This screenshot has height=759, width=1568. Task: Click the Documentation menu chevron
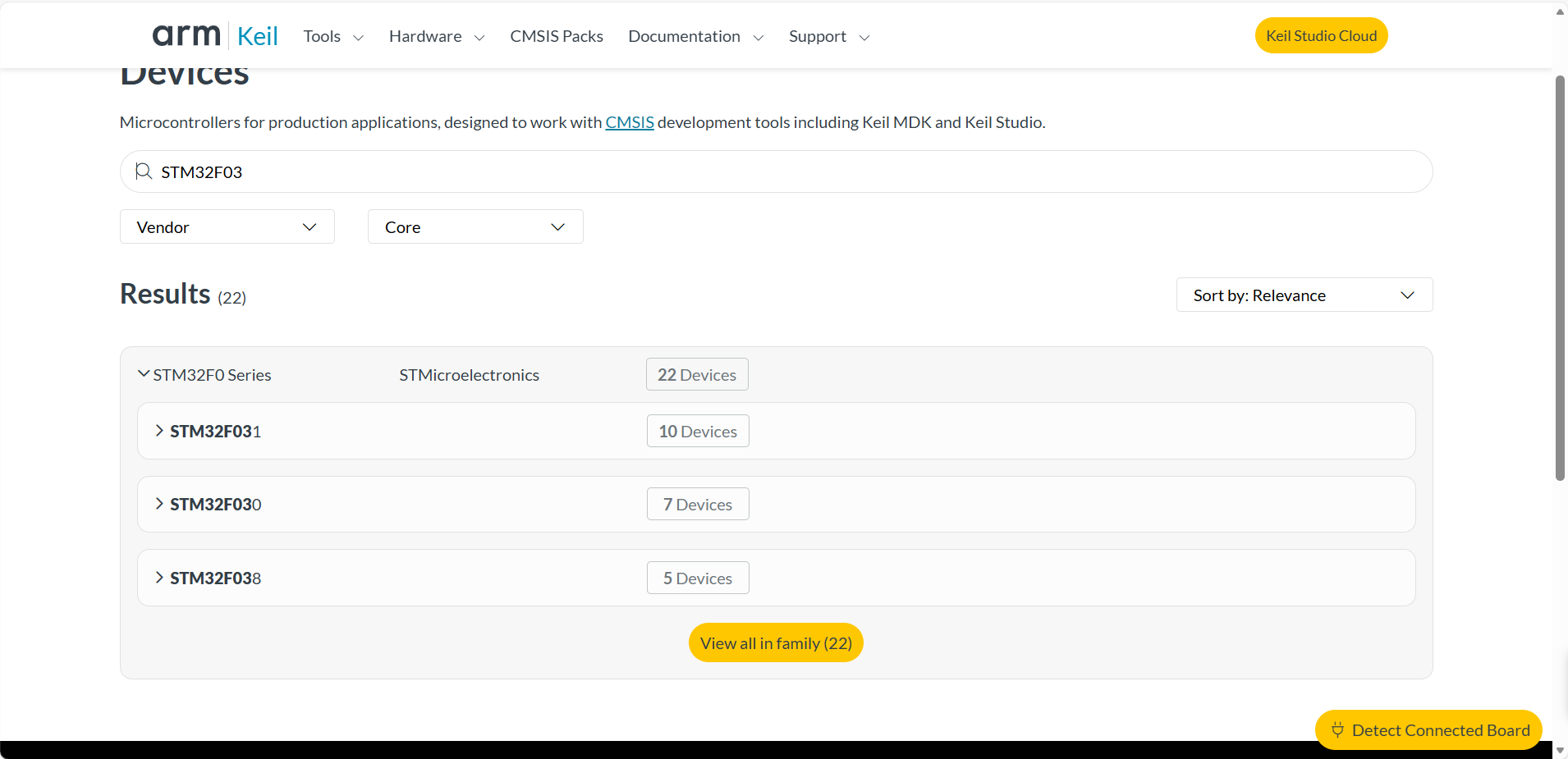[x=759, y=38]
